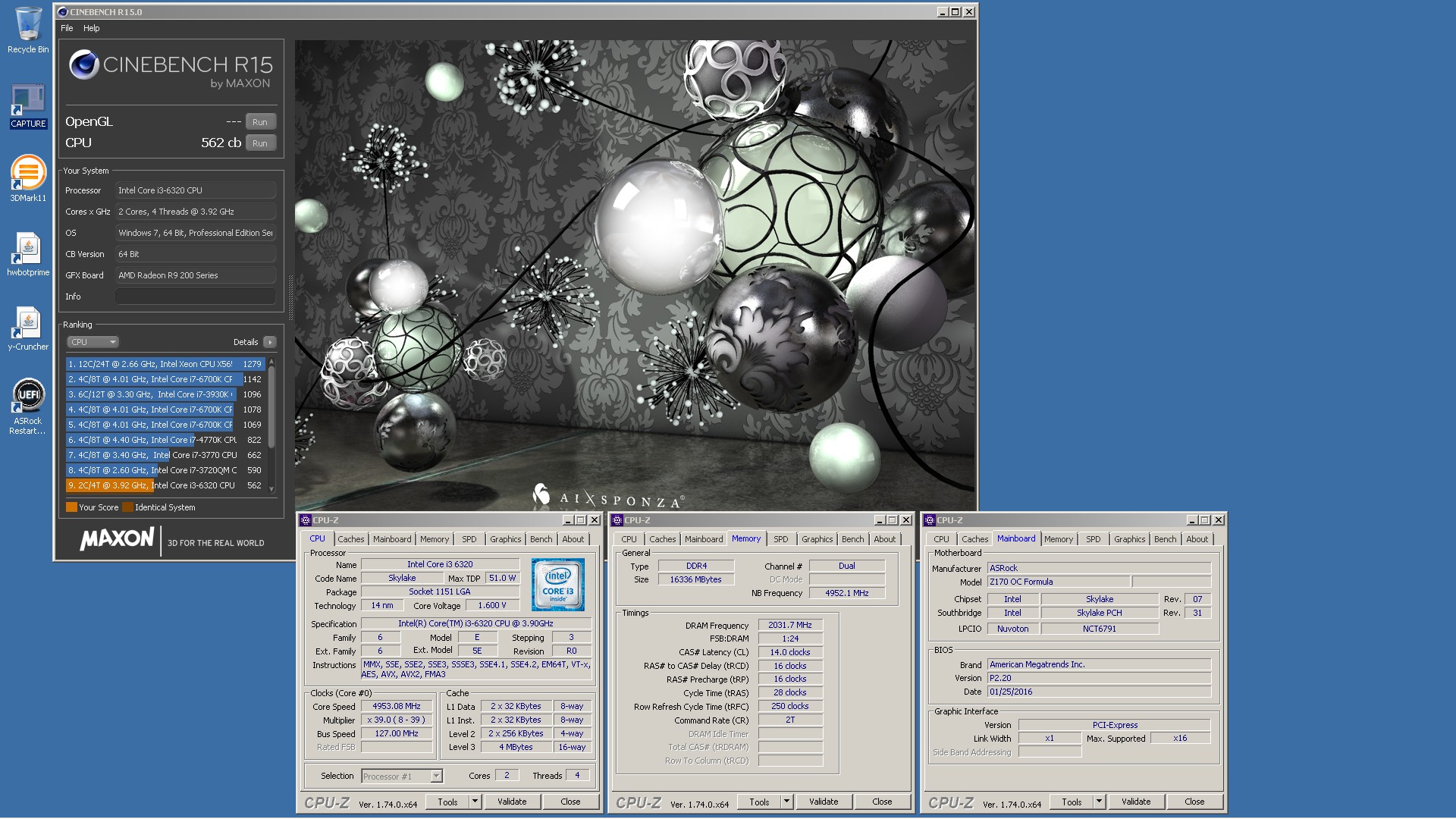Select ranking entry 8 Core i7-3720QM
This screenshot has width=1456, height=819.
pyautogui.click(x=165, y=470)
